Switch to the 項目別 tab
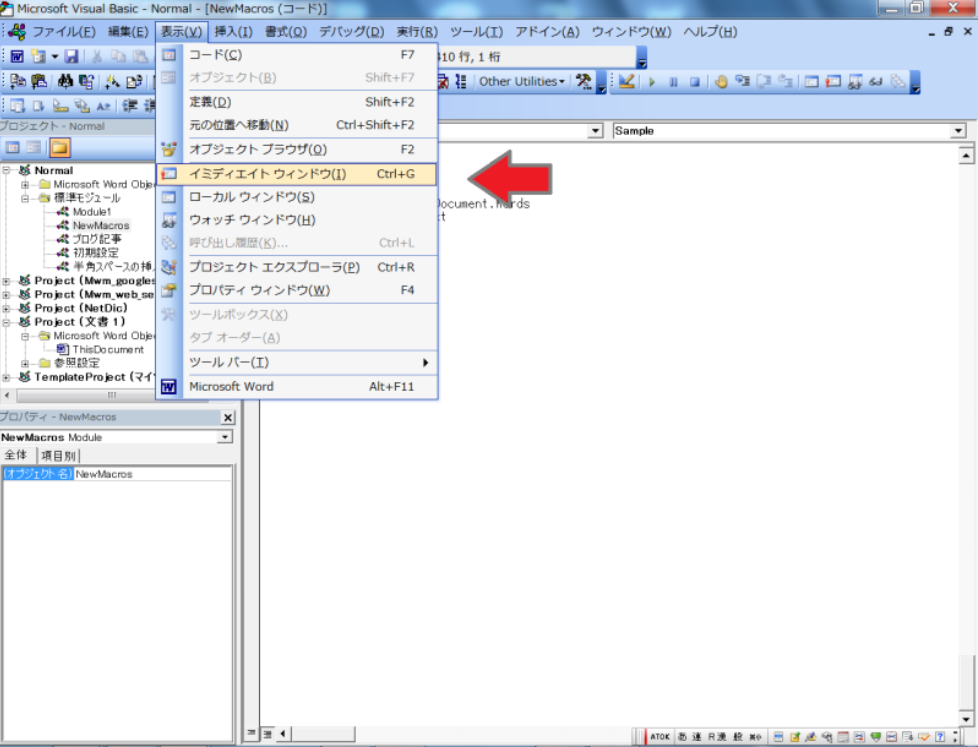 click(58, 456)
